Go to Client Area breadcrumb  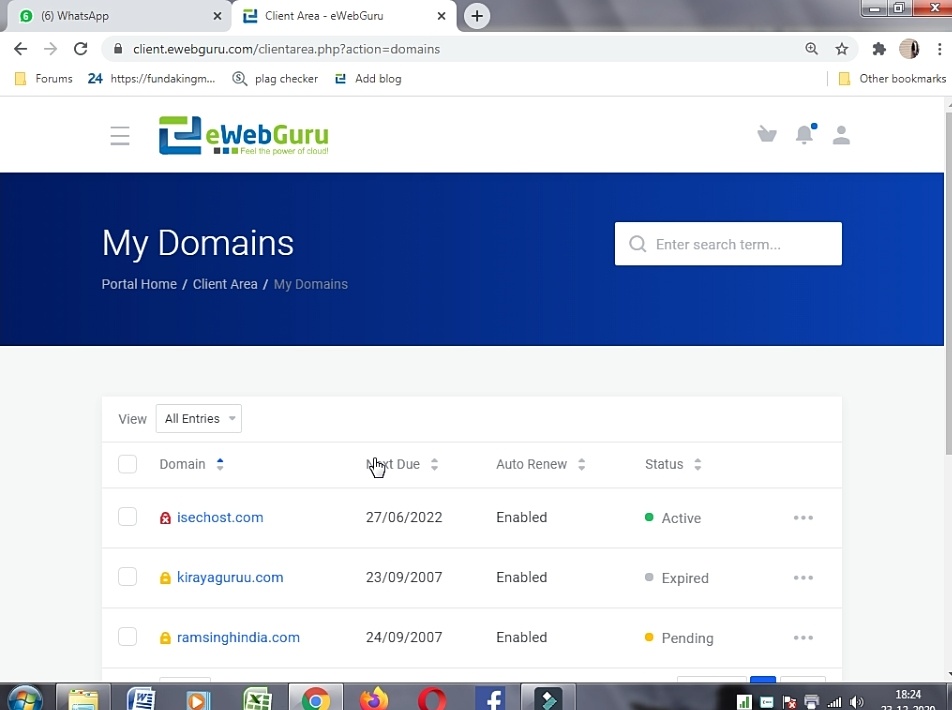pos(225,284)
